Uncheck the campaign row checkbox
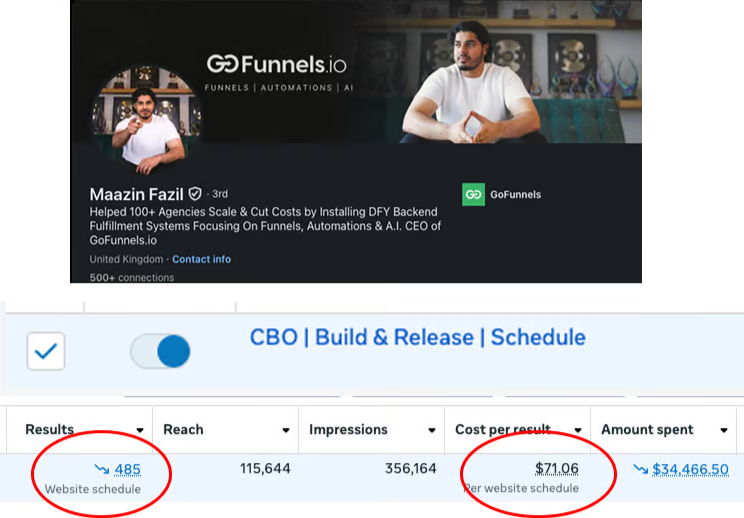The height and width of the screenshot is (518, 744). tap(46, 352)
